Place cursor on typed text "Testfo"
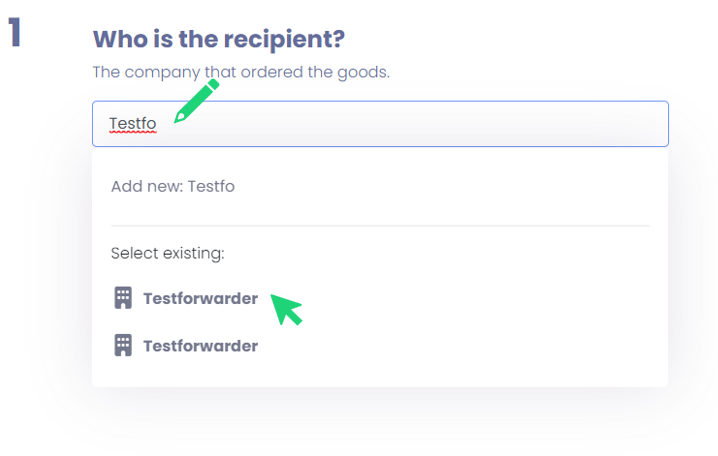Image resolution: width=718 pixels, height=456 pixels. (x=132, y=124)
